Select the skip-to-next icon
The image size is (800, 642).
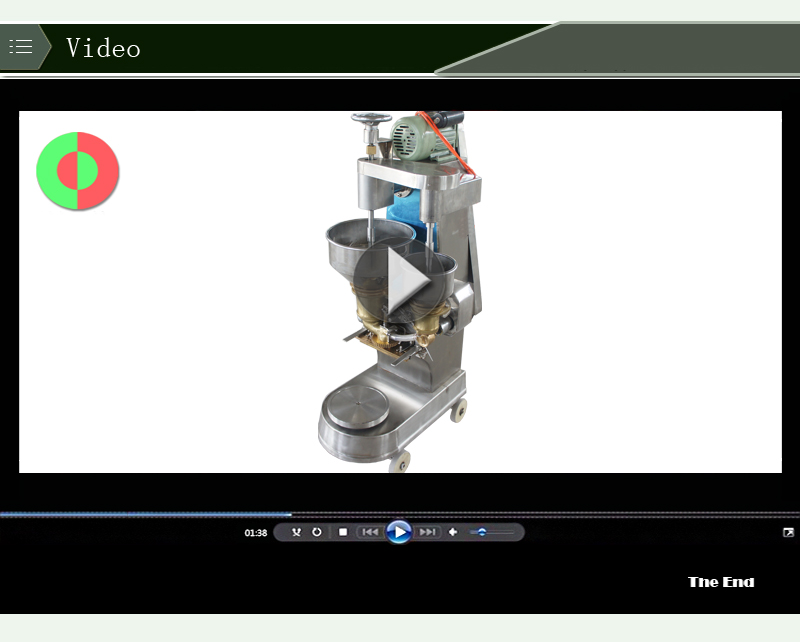tap(427, 533)
